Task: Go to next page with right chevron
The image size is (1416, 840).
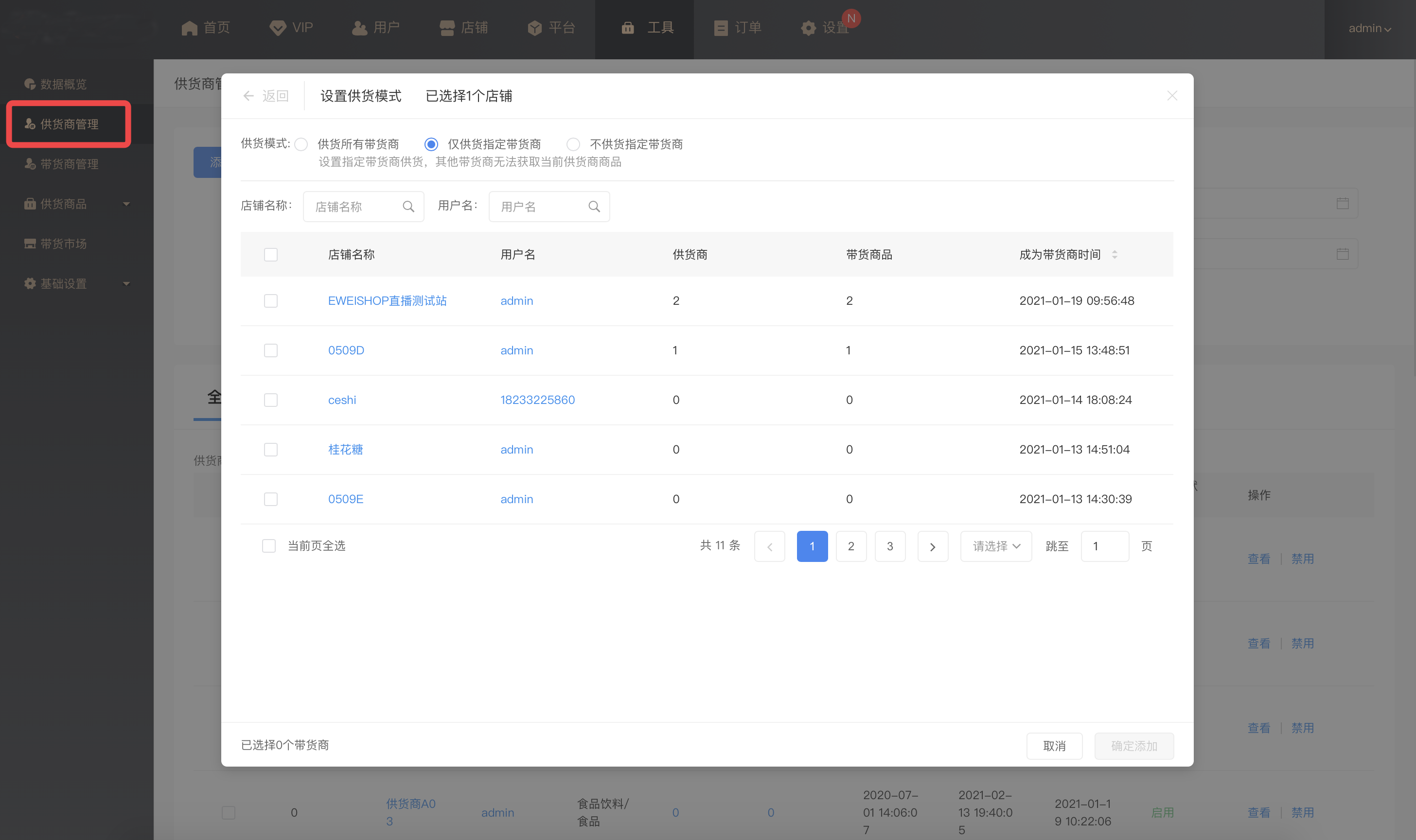Action: click(x=933, y=546)
